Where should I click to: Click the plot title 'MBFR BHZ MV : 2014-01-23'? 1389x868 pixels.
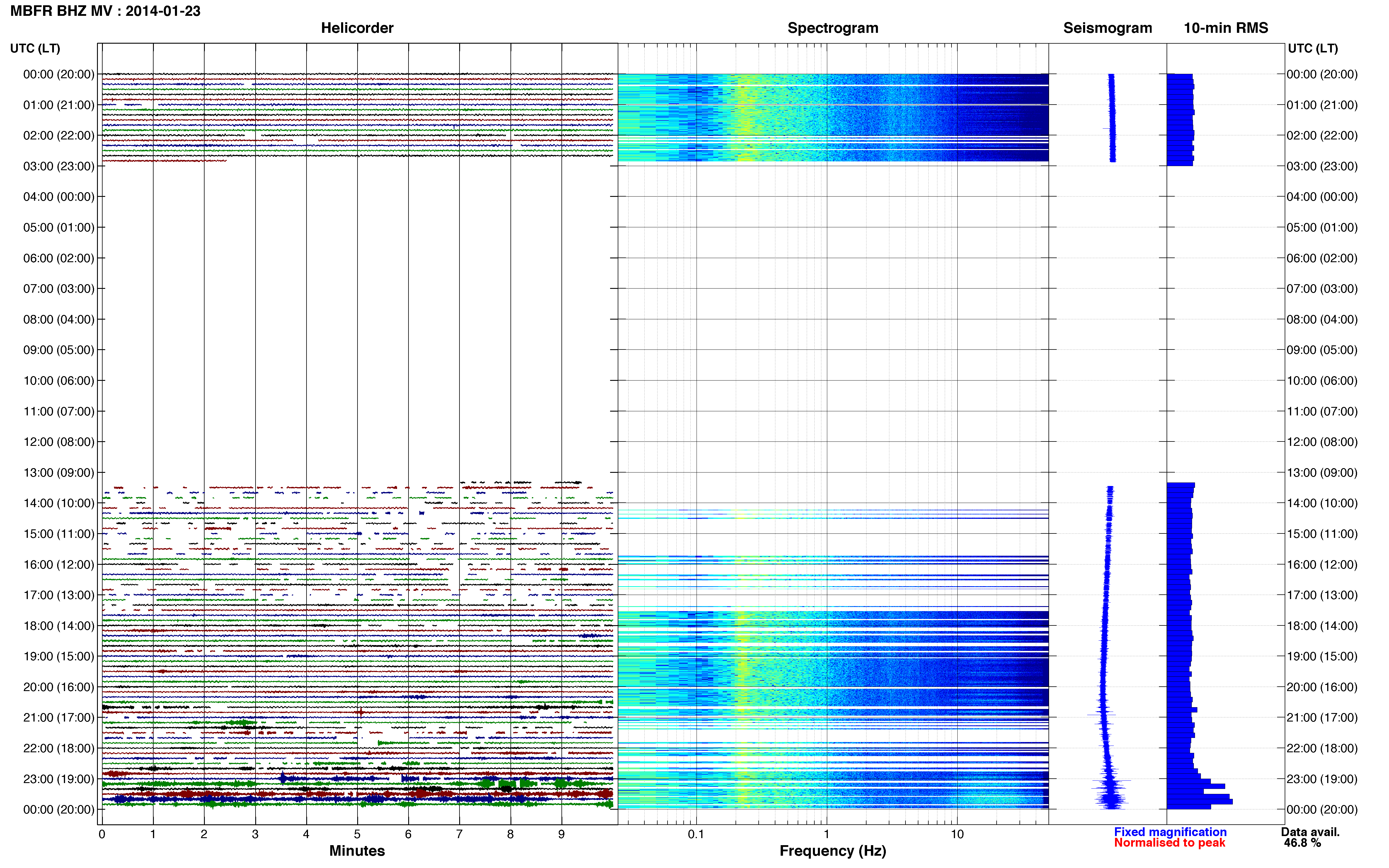click(x=106, y=11)
